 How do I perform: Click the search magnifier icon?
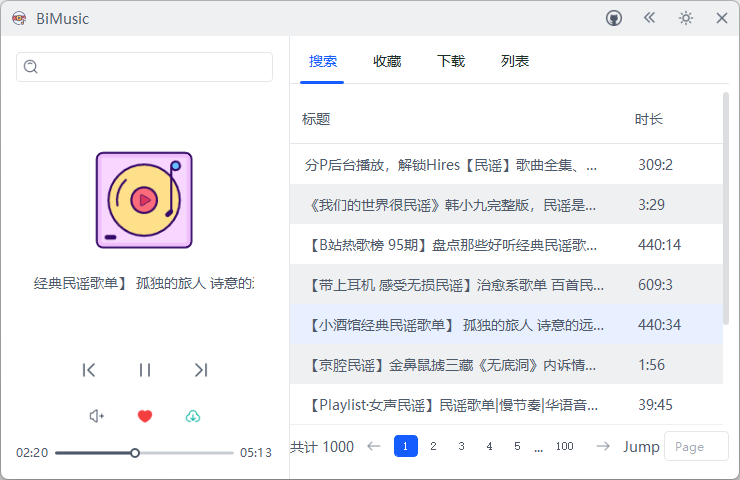(x=31, y=67)
